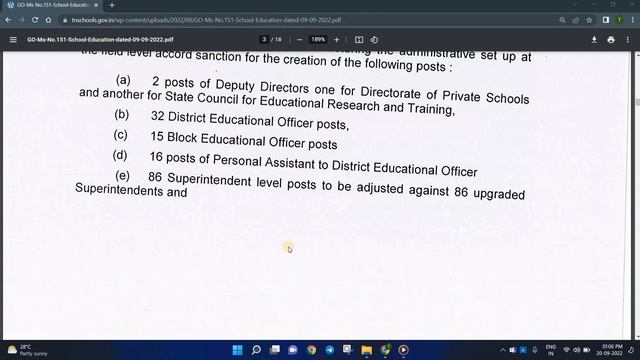The width and height of the screenshot is (640, 360).
Task: Zoom out the PDF with minus button
Action: (299, 40)
